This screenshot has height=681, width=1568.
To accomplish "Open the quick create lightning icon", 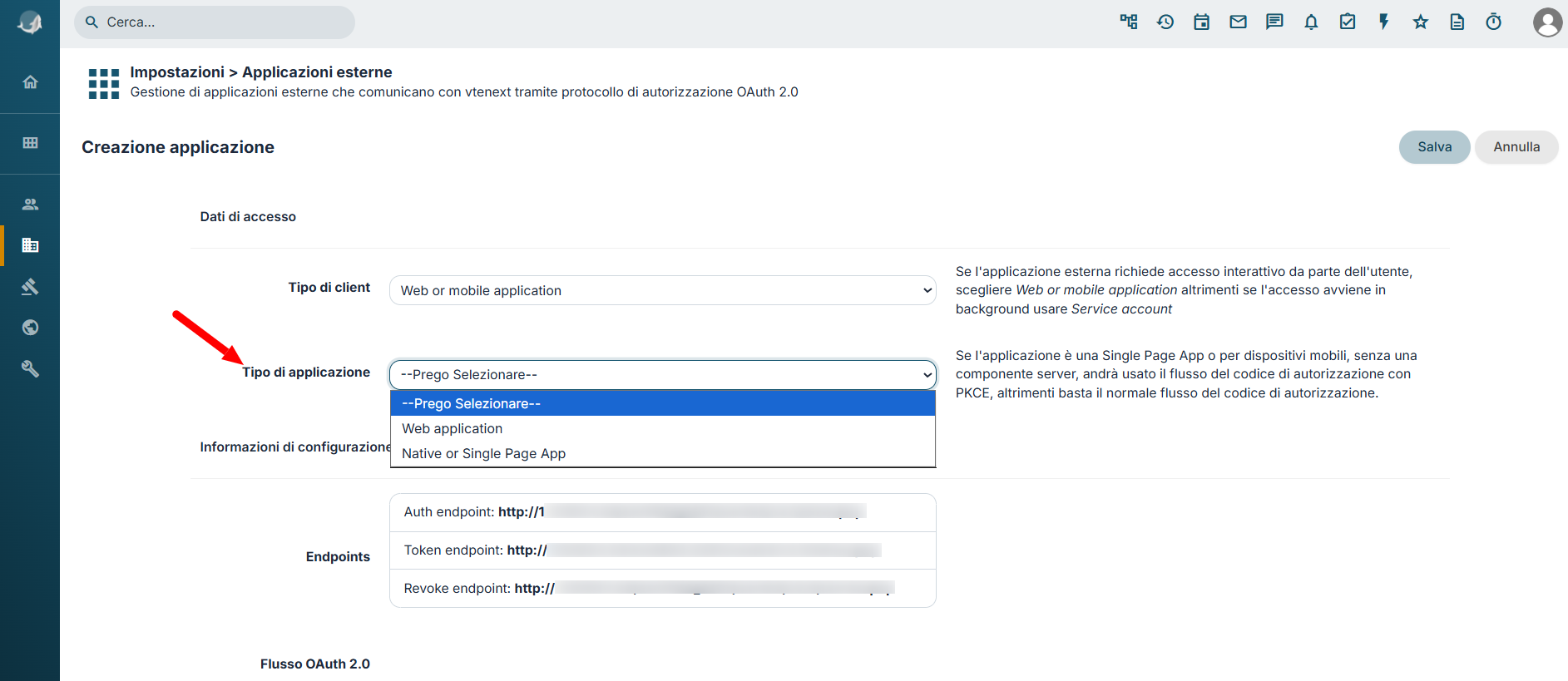I will (x=1384, y=22).
